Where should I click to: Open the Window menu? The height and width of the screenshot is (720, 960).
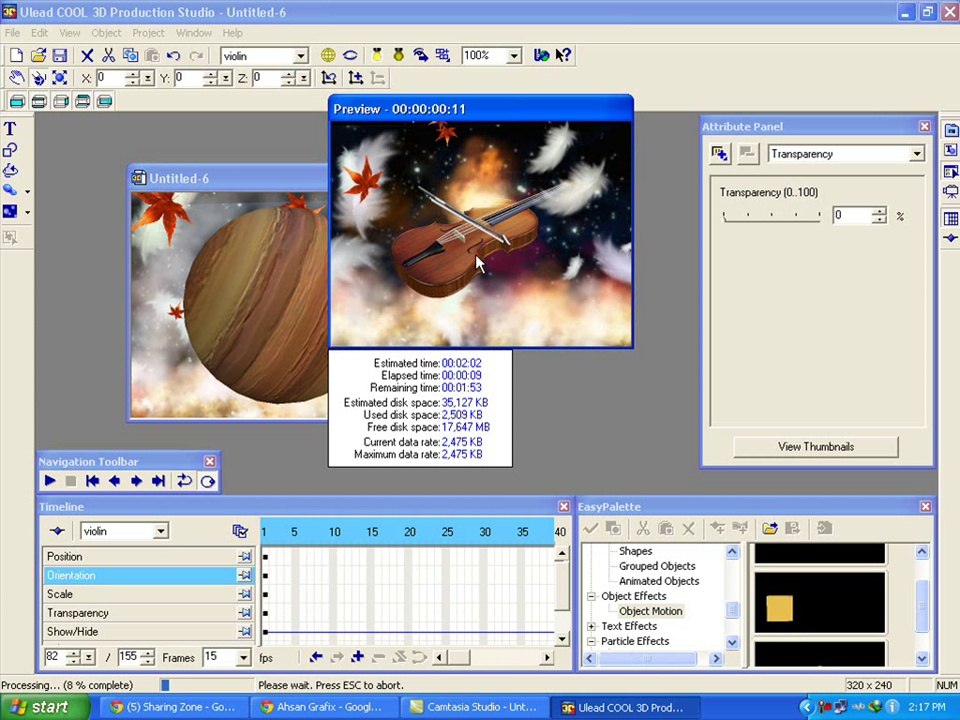(193, 33)
